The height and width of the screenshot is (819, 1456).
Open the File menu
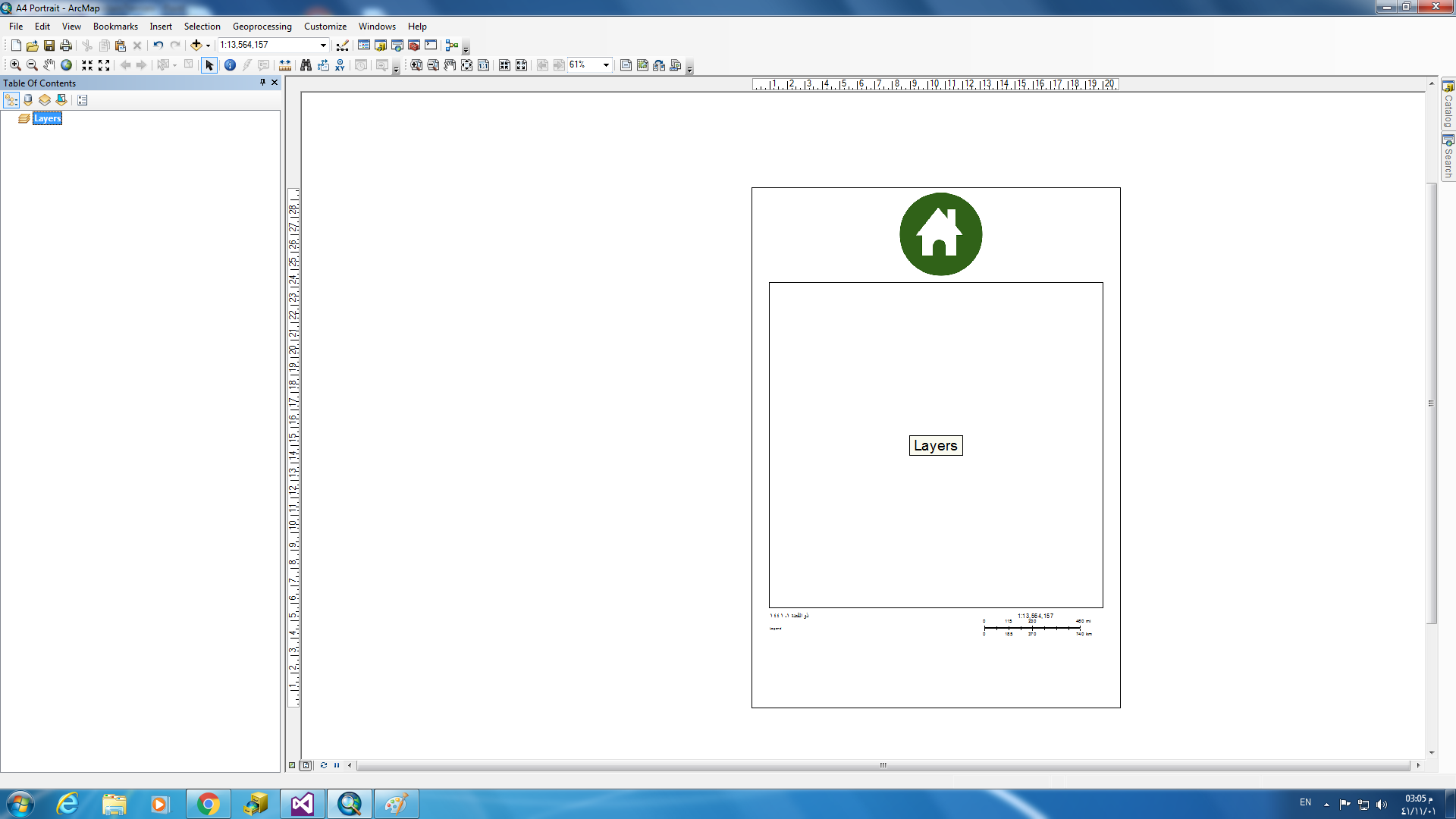pyautogui.click(x=16, y=27)
